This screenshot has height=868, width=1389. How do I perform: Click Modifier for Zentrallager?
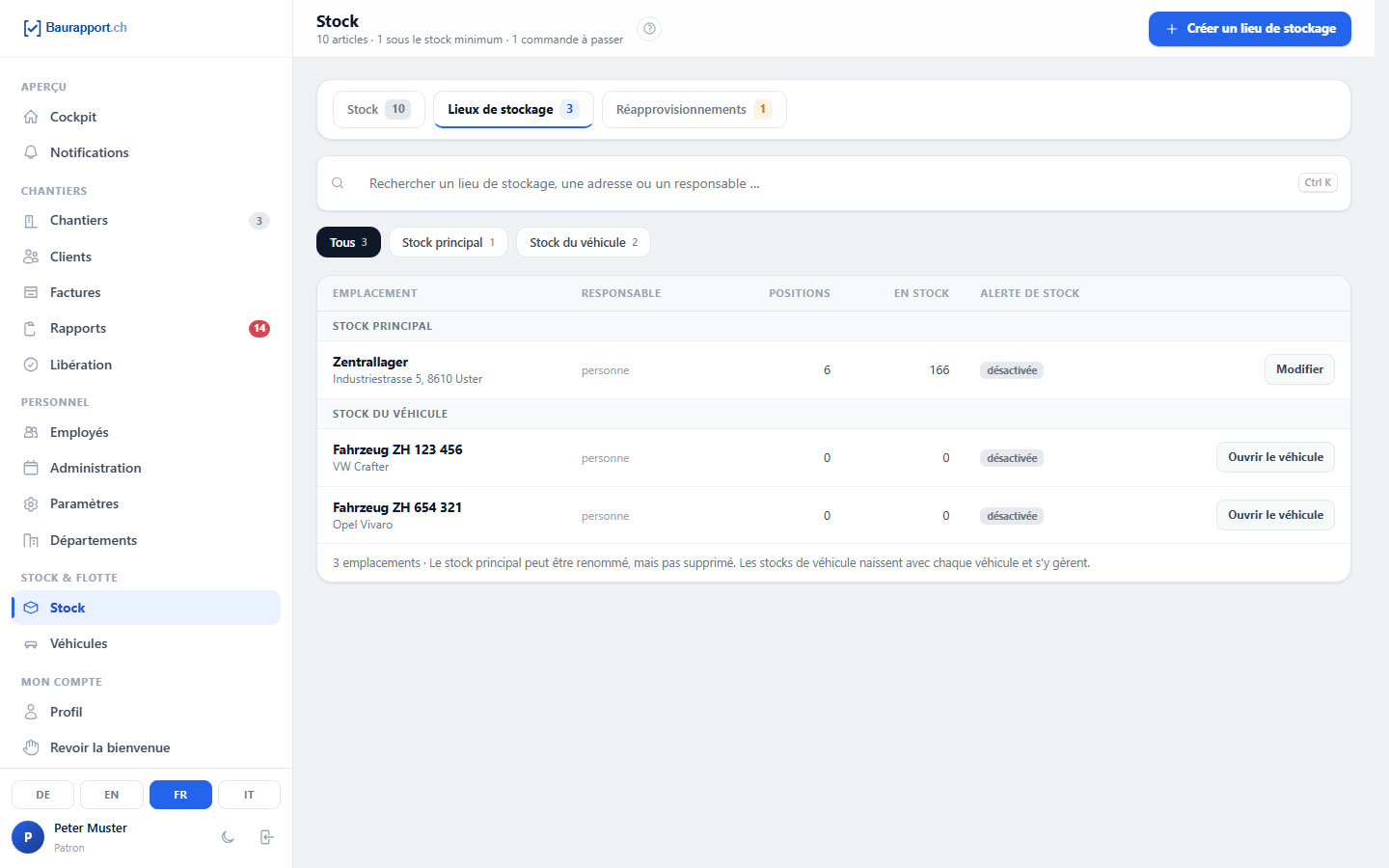(x=1299, y=369)
